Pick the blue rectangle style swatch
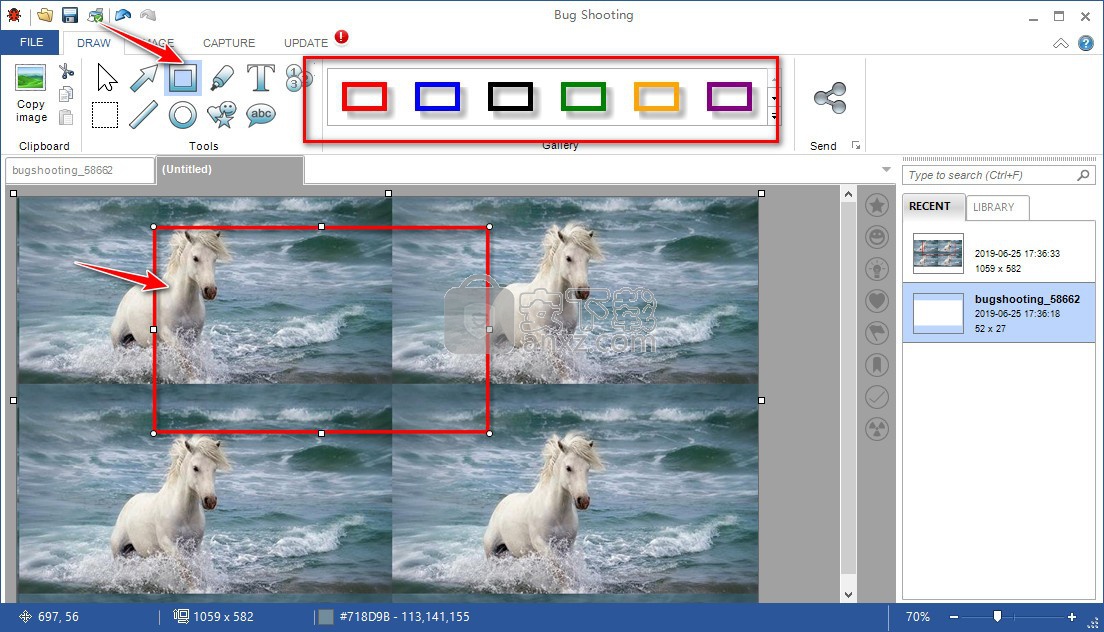Screen dimensions: 1104x632 [x=437, y=96]
